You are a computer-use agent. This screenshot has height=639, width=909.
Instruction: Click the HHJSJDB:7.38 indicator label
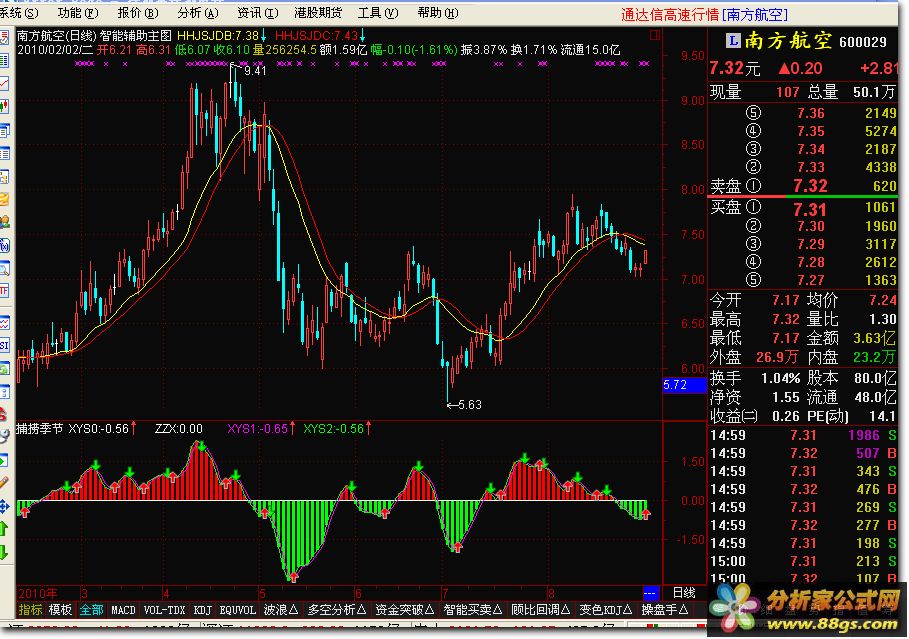click(218, 36)
